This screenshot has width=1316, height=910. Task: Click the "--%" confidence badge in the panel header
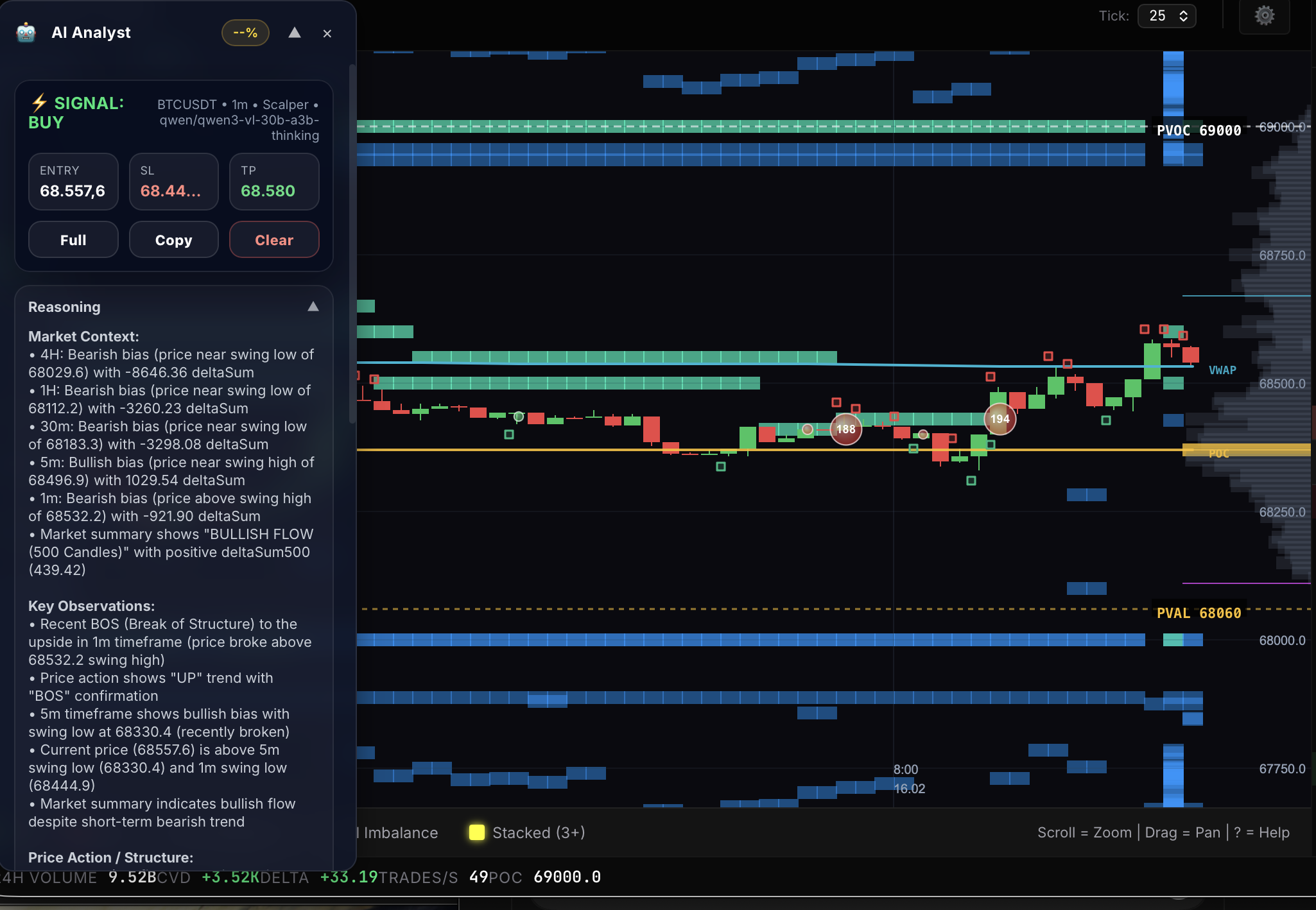tap(245, 33)
